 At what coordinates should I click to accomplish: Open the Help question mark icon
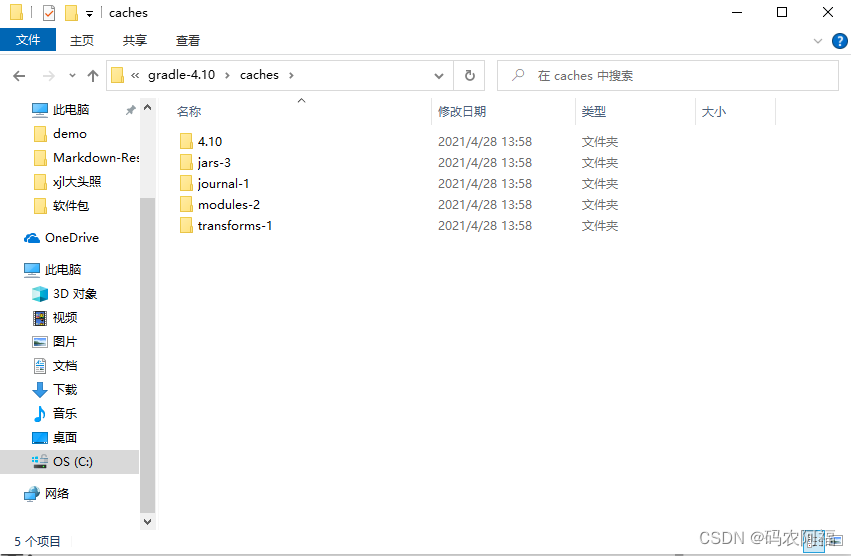click(839, 41)
